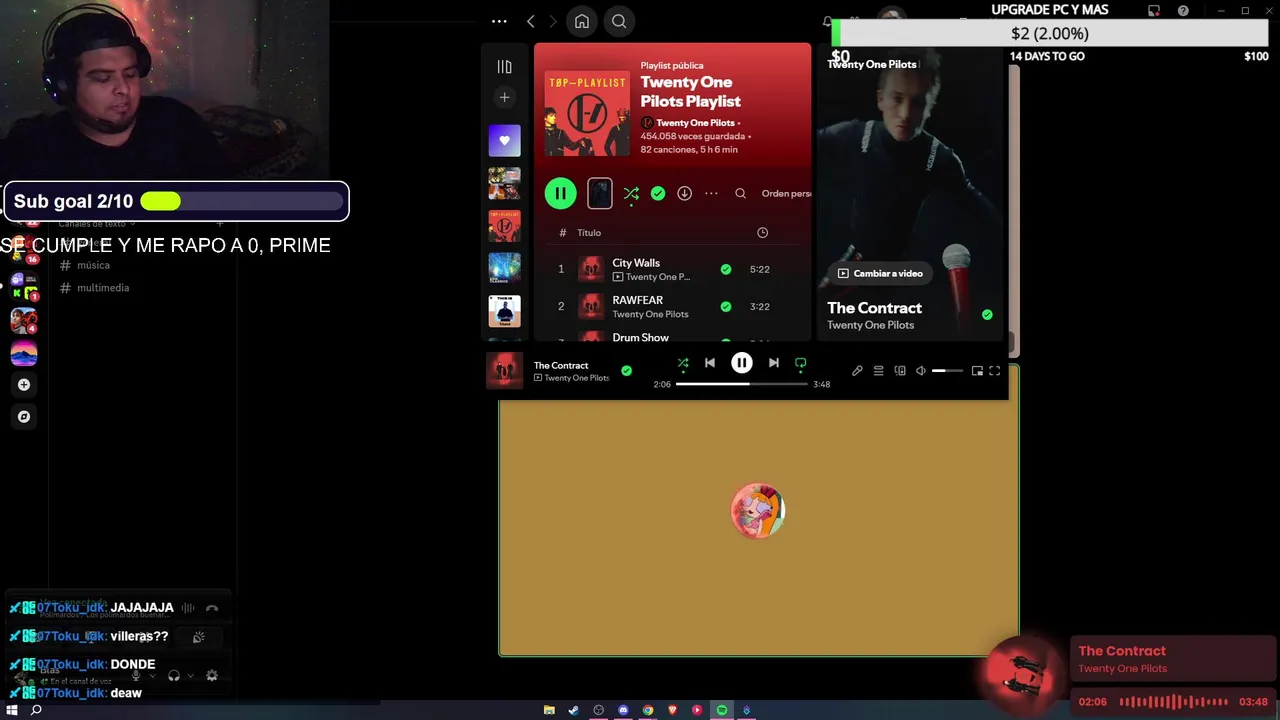The height and width of the screenshot is (720, 1280).
Task: Expand the Your Library sidebar icon
Action: point(504,67)
